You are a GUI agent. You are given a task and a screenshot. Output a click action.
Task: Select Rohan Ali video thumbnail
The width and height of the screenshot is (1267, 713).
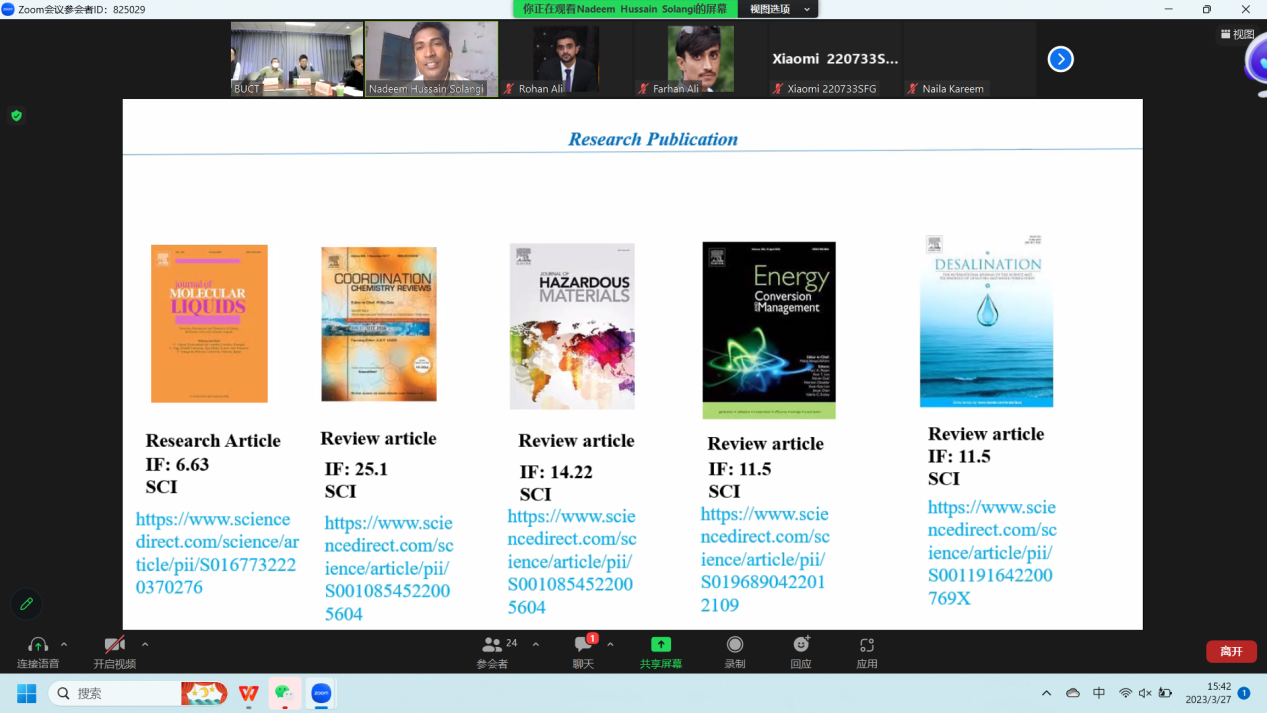point(565,59)
